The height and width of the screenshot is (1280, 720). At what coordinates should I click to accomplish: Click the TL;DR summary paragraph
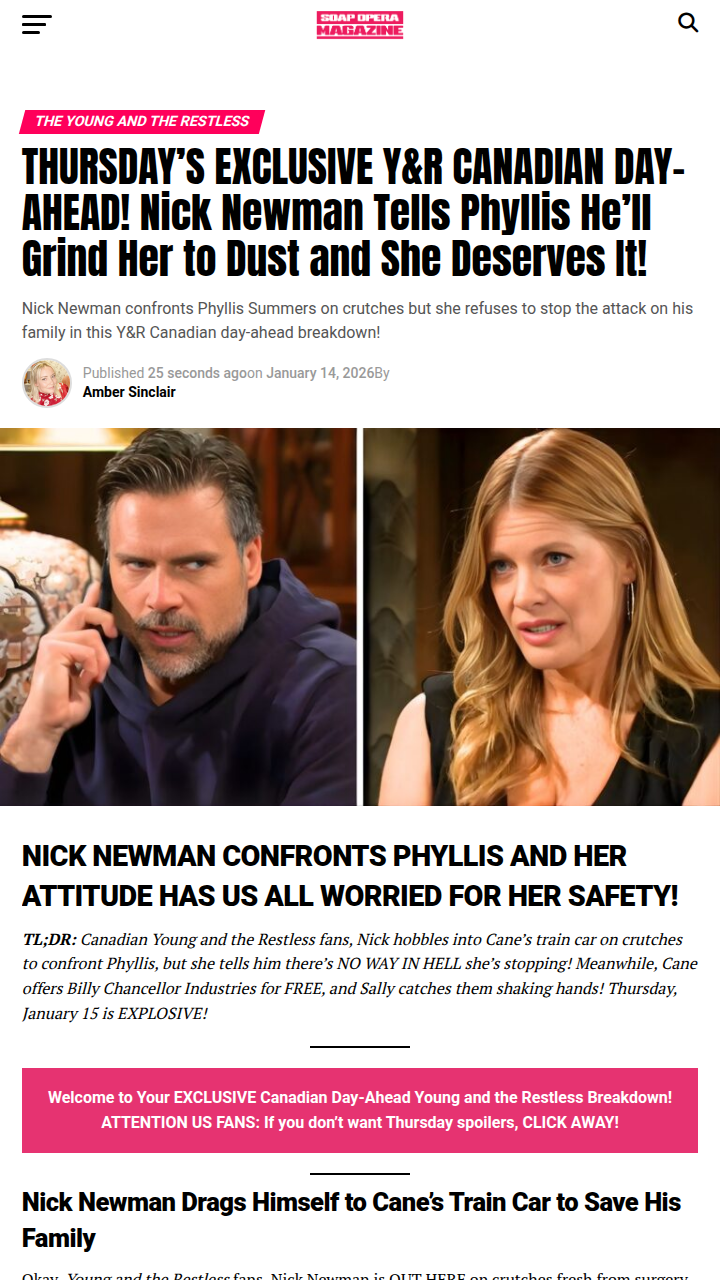pyautogui.click(x=360, y=977)
